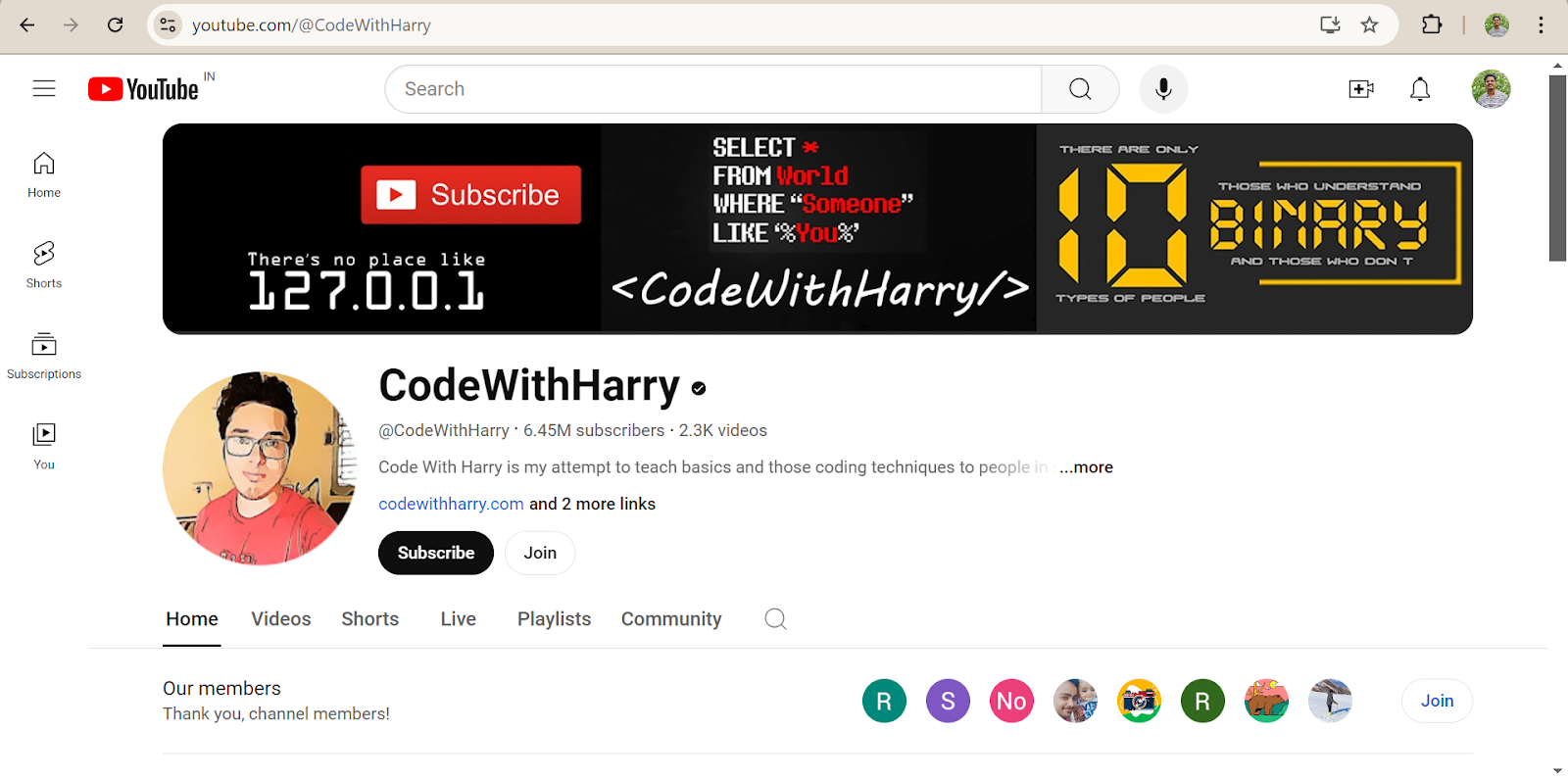The height and width of the screenshot is (780, 1568).
Task: Click the magnifier search button
Action: 1080,89
